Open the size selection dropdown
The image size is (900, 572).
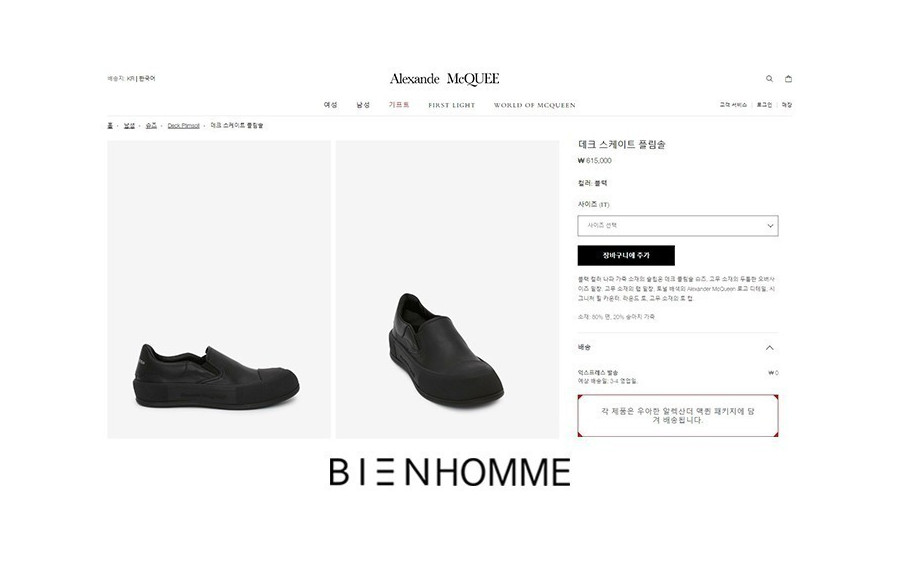click(x=678, y=225)
